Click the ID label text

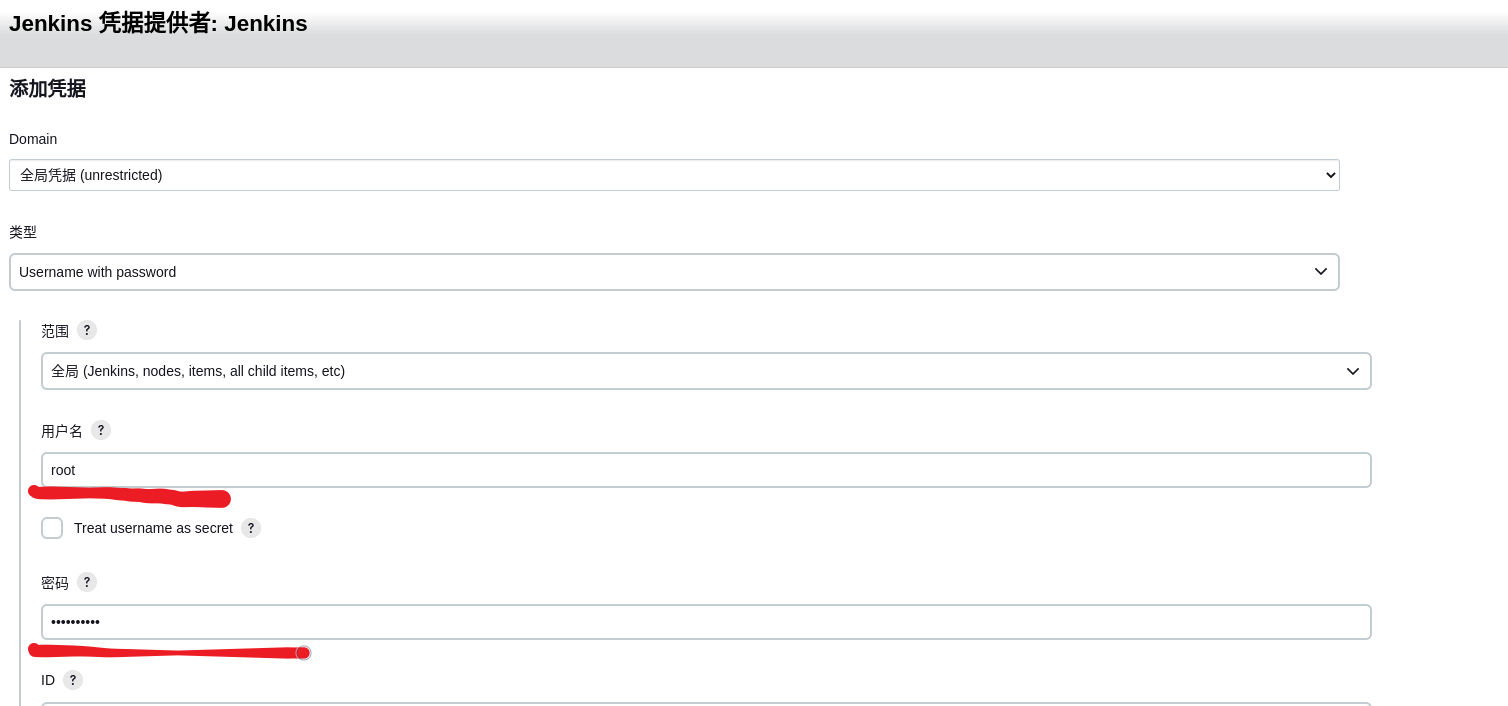coord(48,680)
